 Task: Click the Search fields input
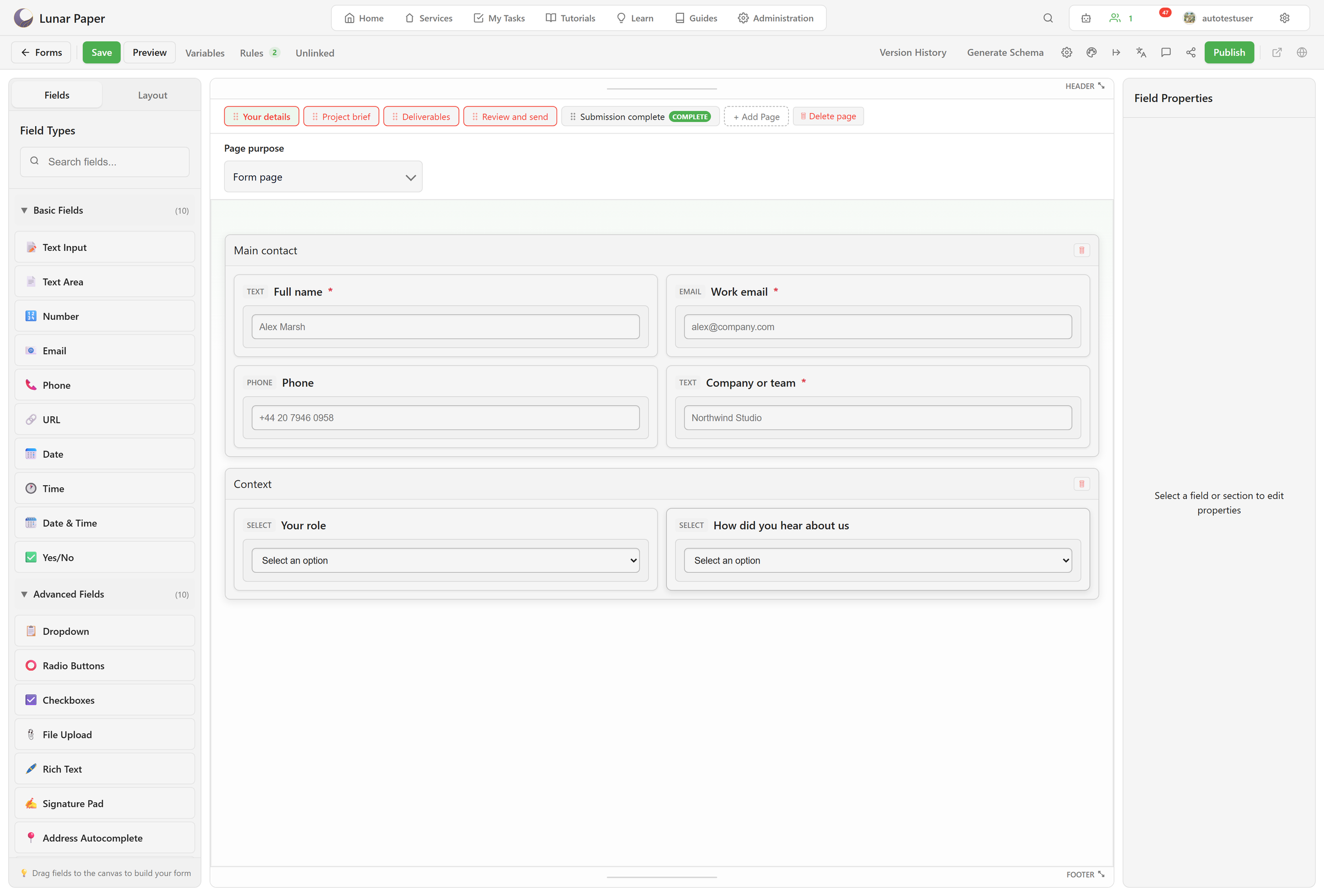[105, 162]
